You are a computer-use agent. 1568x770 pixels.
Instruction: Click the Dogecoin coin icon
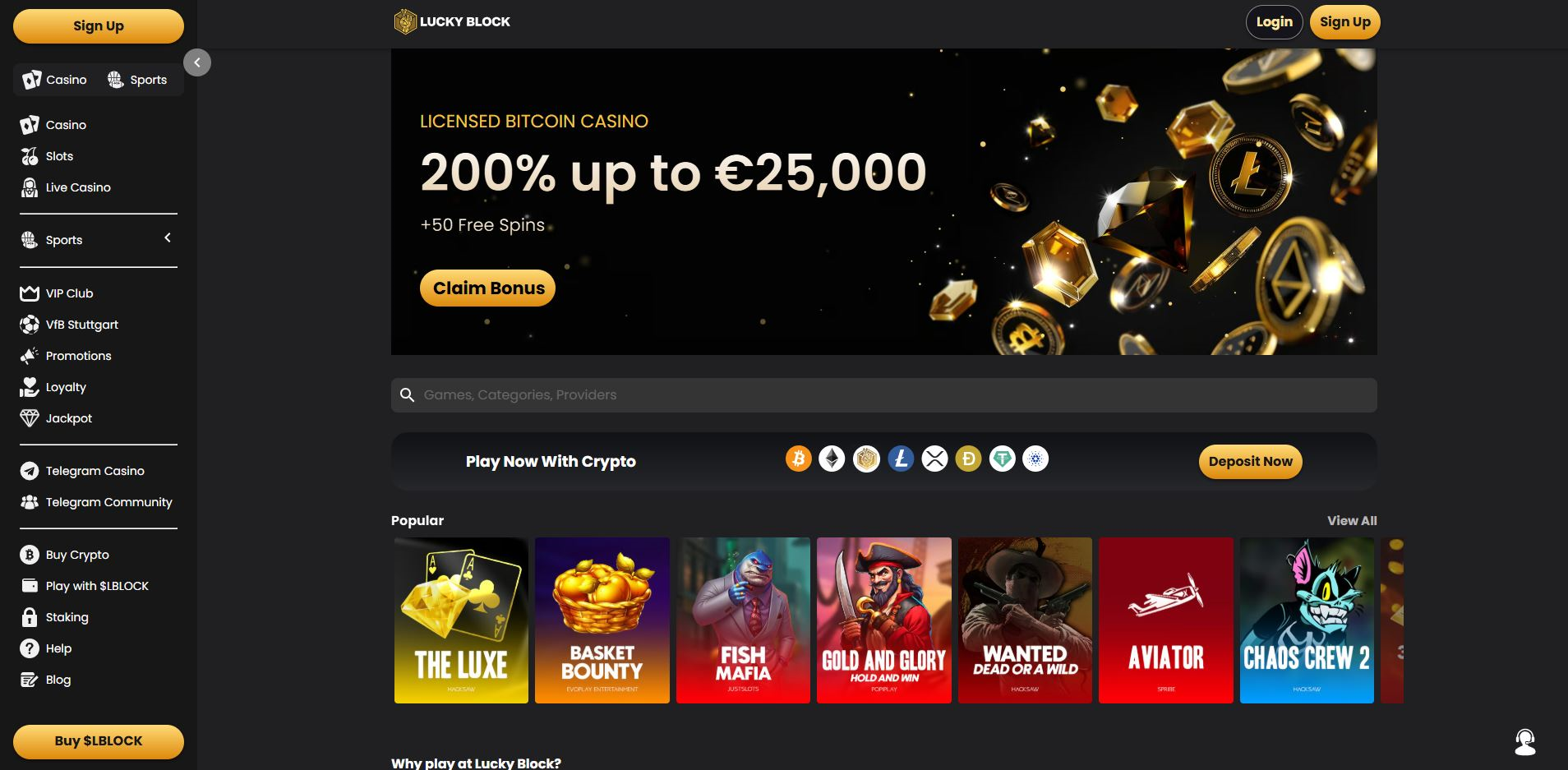(x=968, y=459)
